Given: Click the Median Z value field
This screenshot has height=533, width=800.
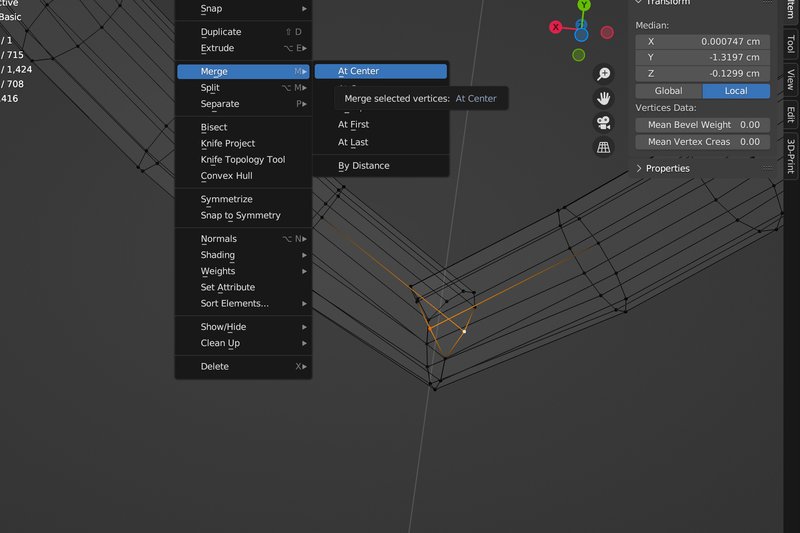Looking at the screenshot, I should coord(703,73).
